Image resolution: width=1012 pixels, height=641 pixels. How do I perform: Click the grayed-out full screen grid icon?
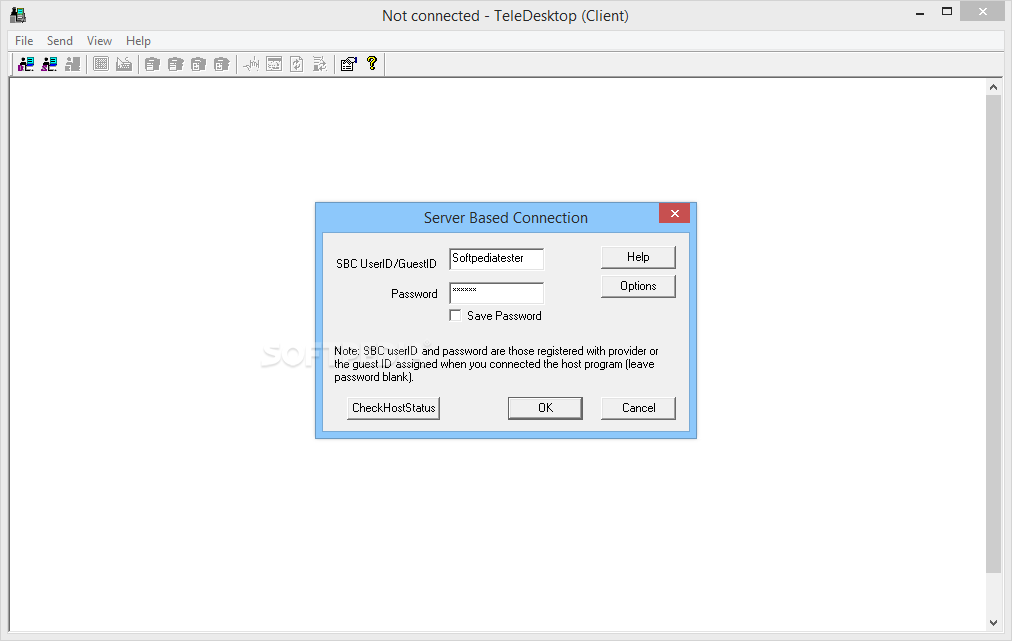(101, 64)
